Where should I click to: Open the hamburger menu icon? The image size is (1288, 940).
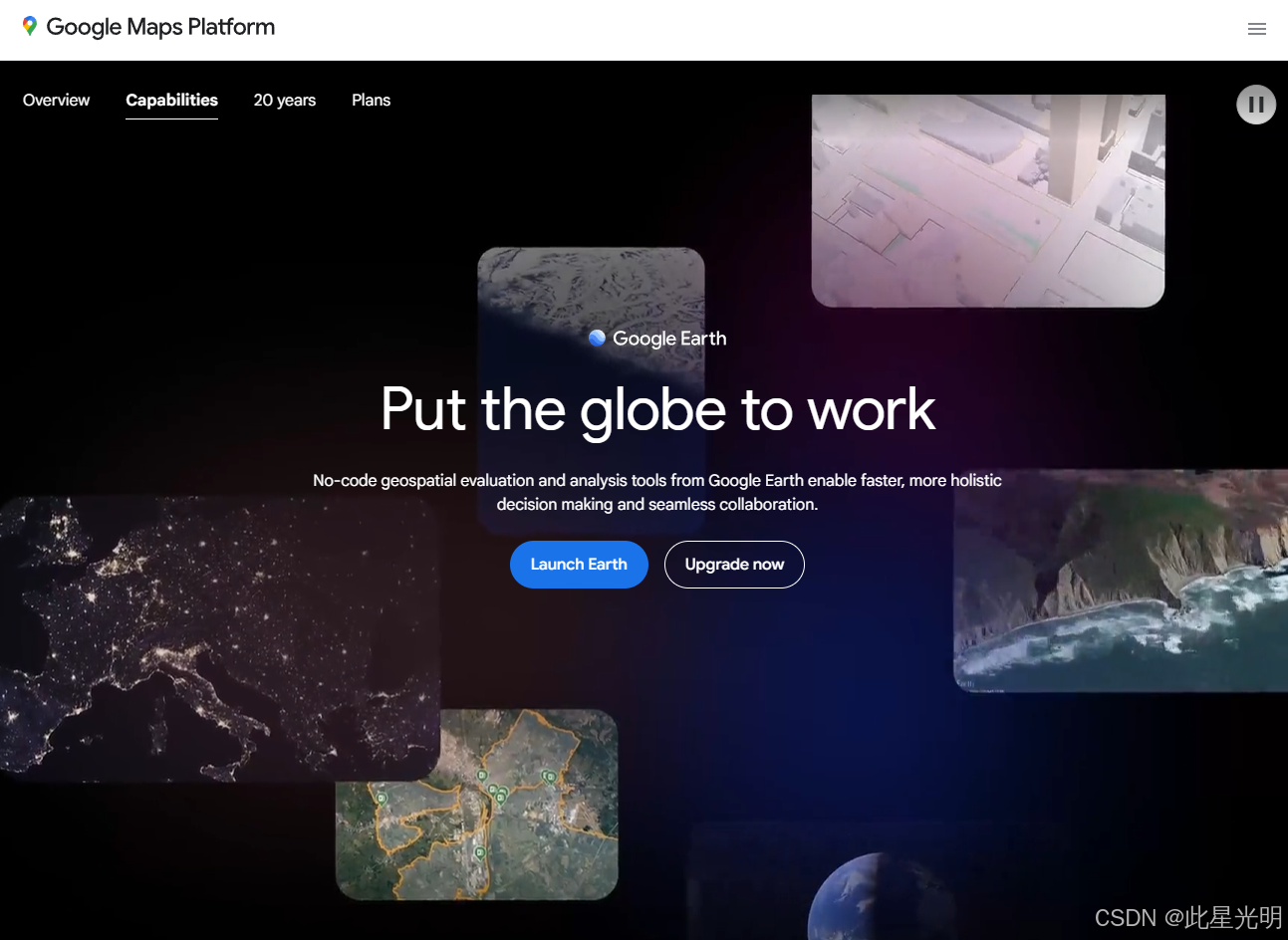pyautogui.click(x=1256, y=30)
